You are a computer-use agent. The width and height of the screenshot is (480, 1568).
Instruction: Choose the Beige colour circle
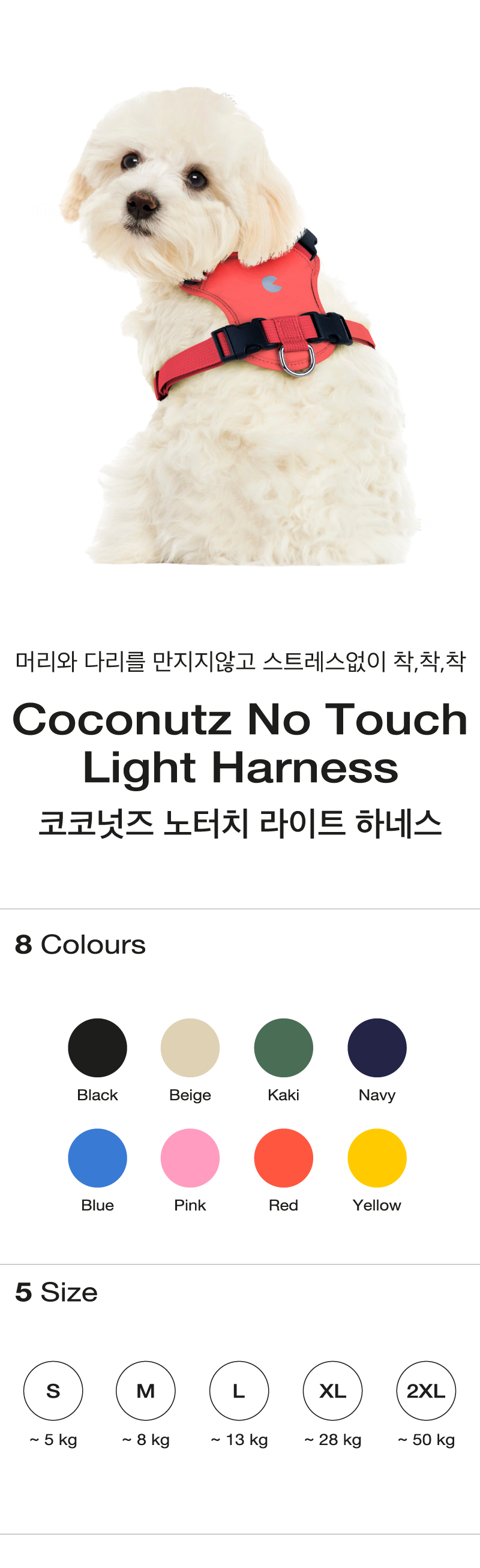190,1047
